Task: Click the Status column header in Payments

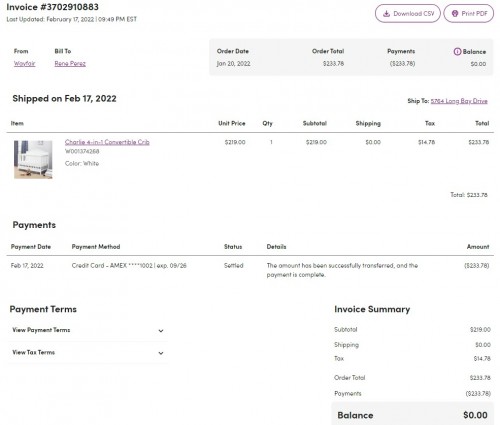Action: click(233, 247)
